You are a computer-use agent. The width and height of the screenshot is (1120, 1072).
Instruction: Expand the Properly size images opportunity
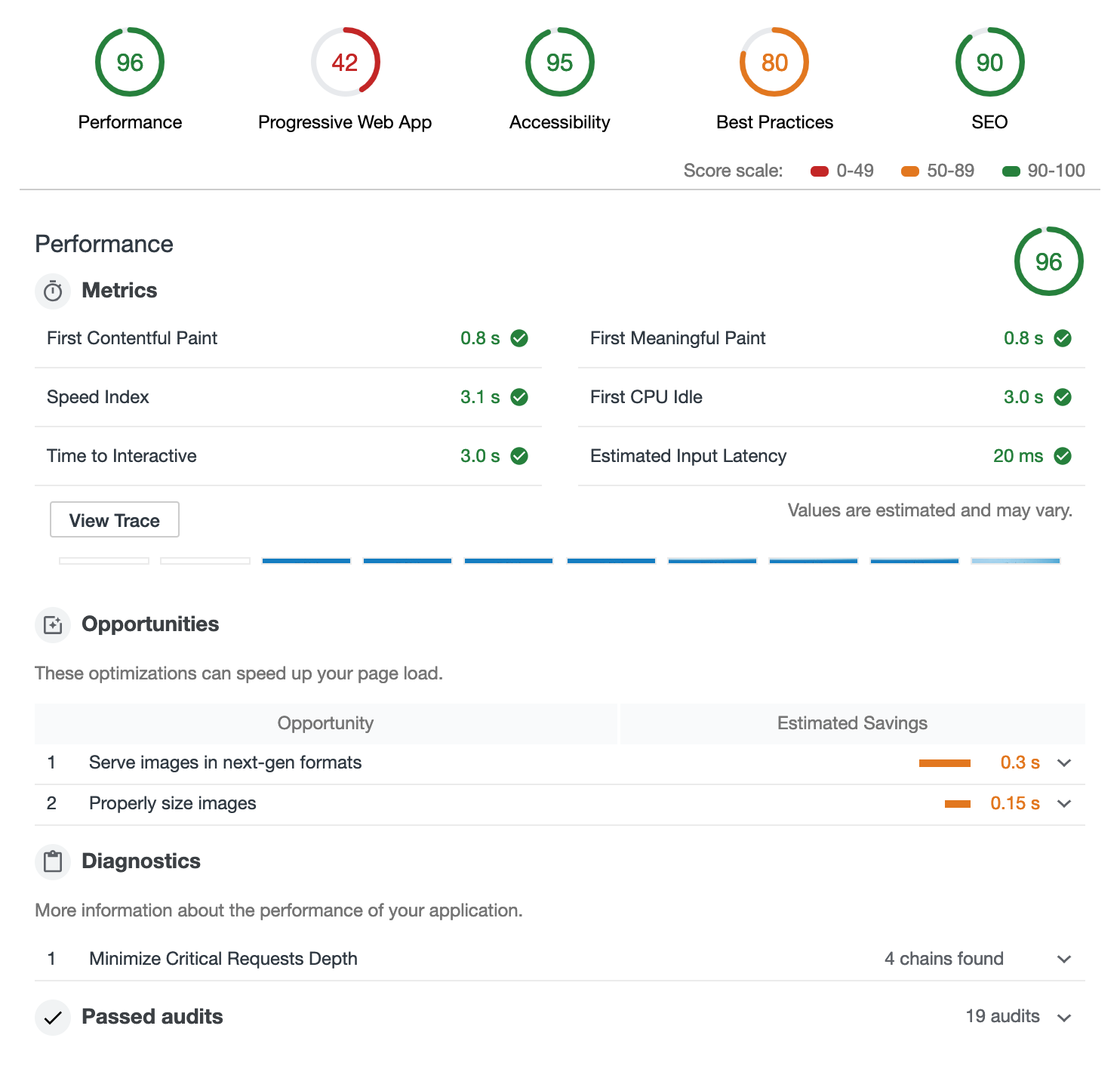(1064, 804)
